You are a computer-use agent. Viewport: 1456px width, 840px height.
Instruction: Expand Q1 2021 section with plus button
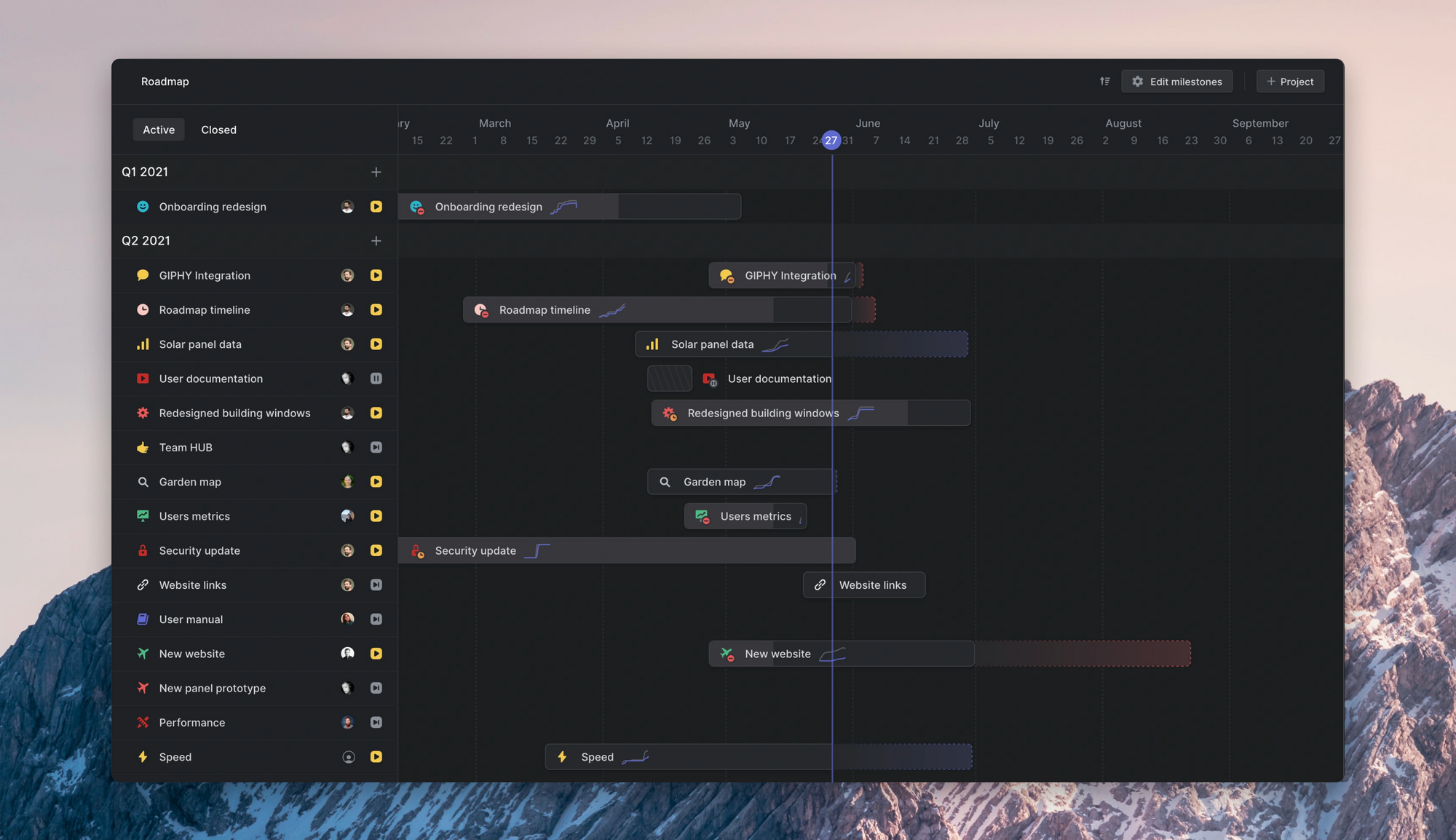376,172
